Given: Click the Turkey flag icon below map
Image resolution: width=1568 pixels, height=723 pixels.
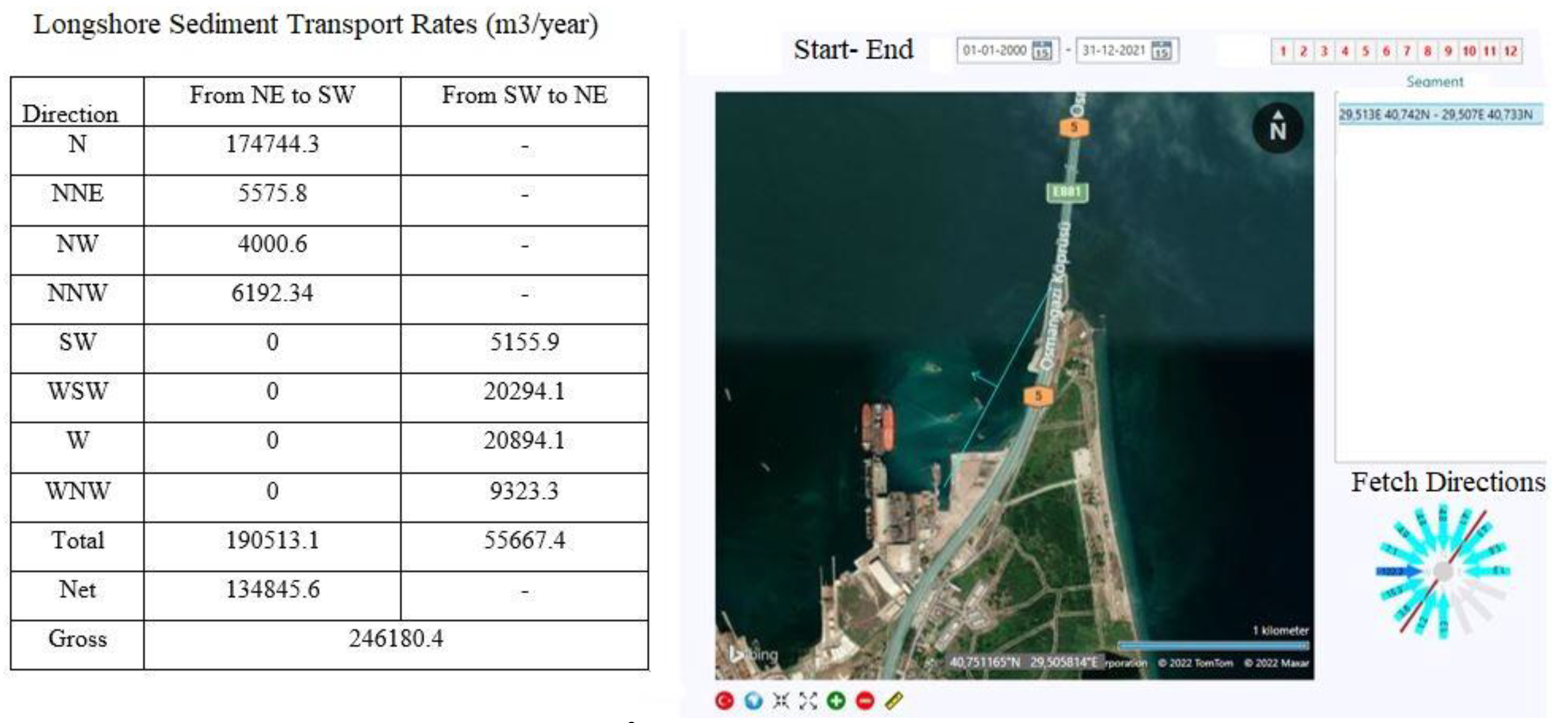Looking at the screenshot, I should pos(724,701).
